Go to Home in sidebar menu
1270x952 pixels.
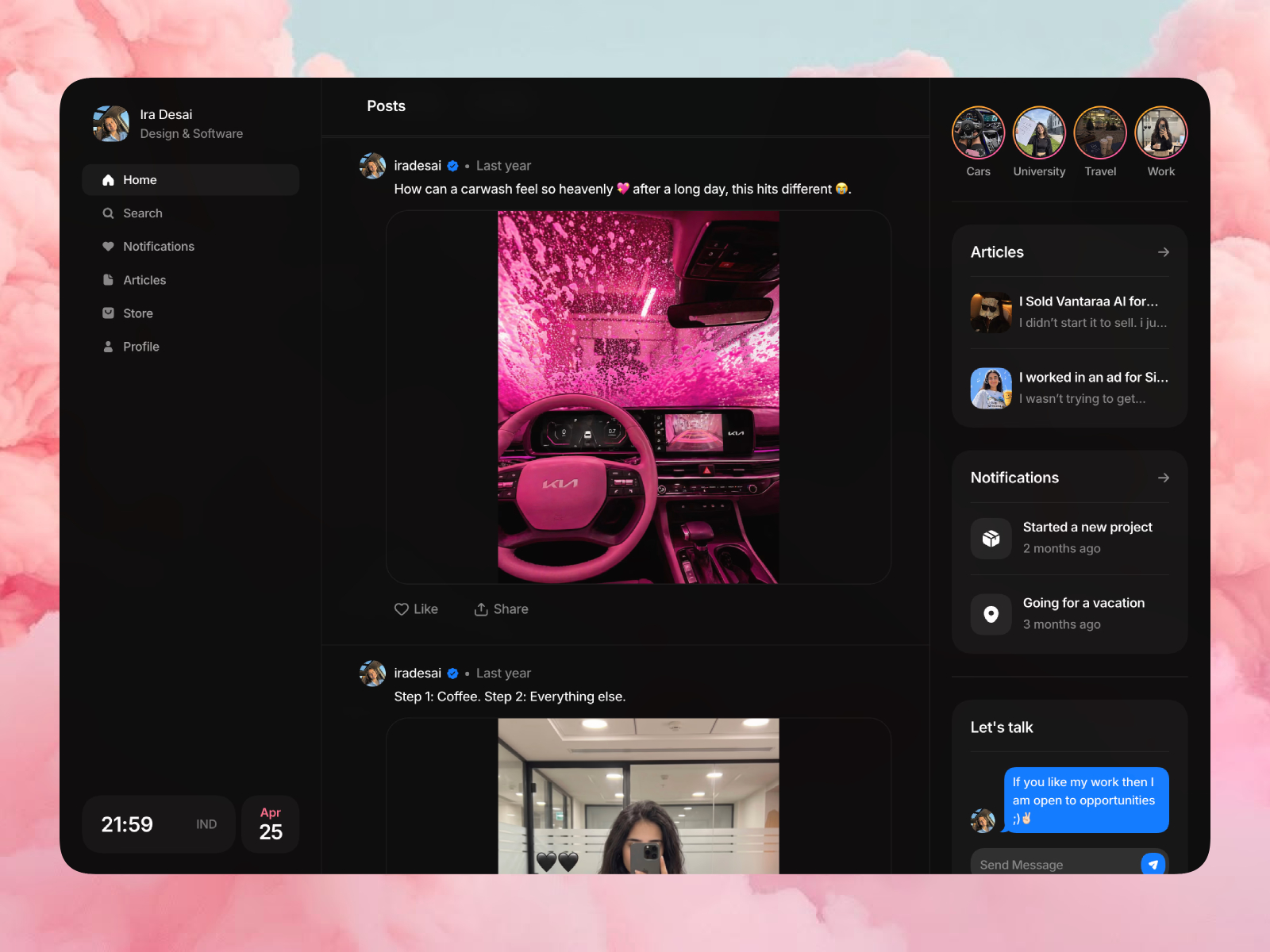[x=190, y=180]
